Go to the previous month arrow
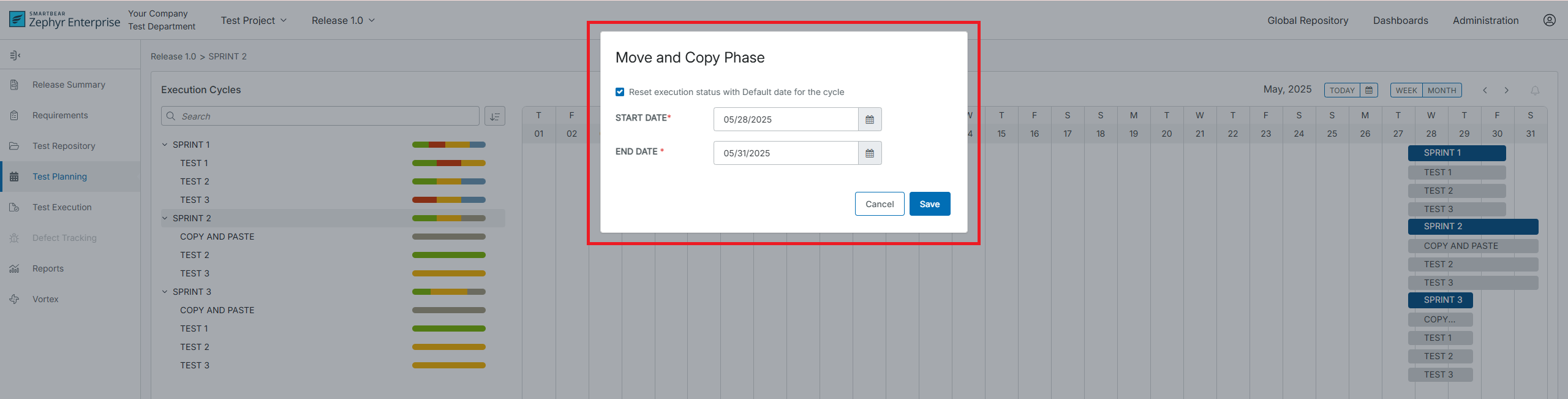 pos(1485,91)
